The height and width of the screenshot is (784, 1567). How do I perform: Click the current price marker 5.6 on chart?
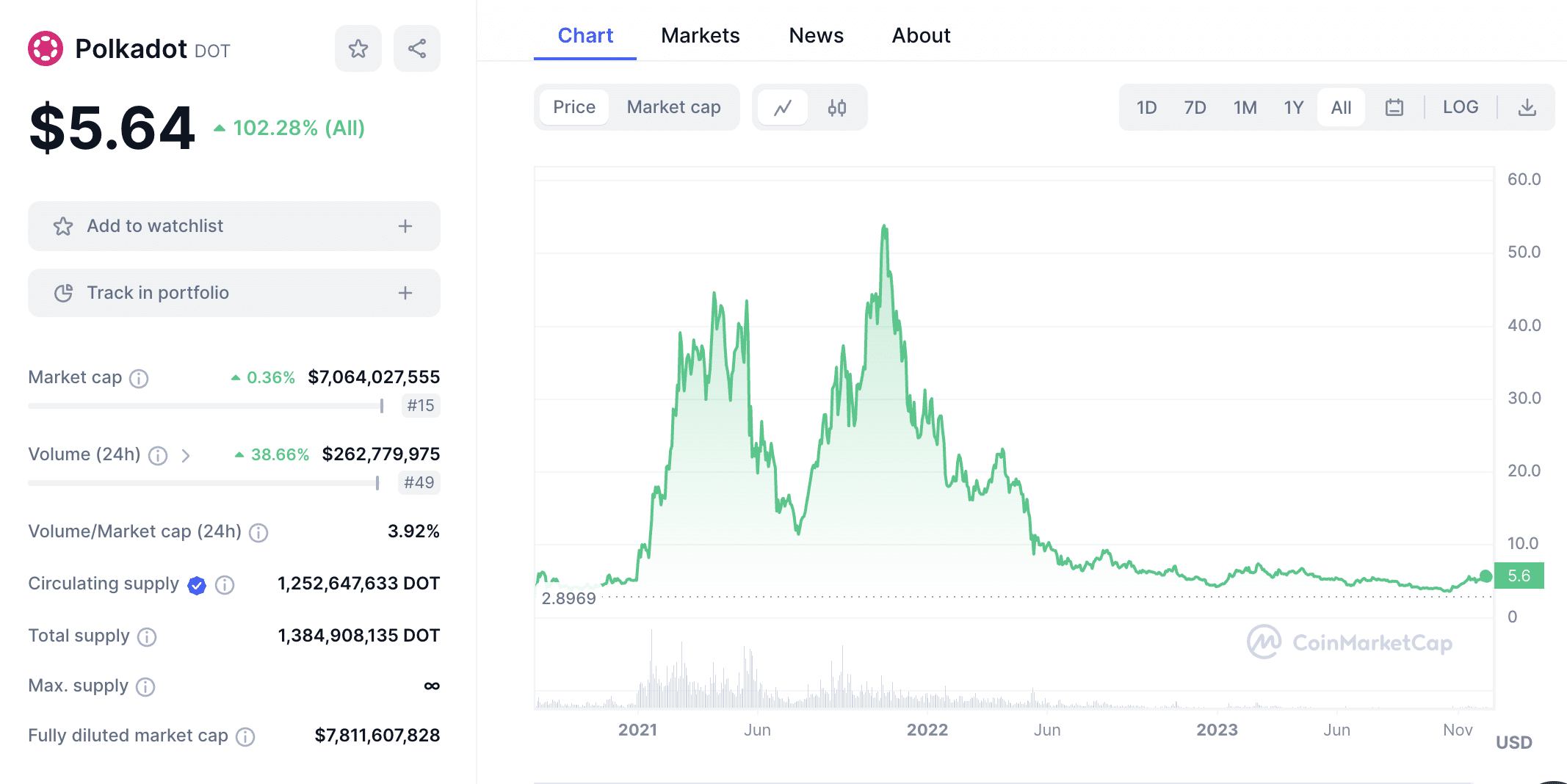[1519, 576]
